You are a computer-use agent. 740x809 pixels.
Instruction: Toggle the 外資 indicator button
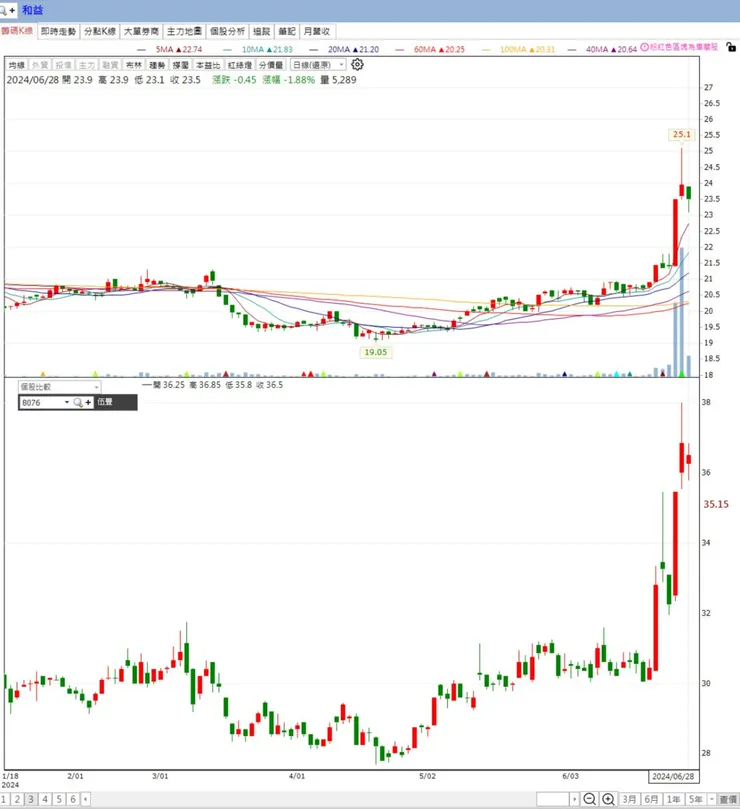[40, 65]
